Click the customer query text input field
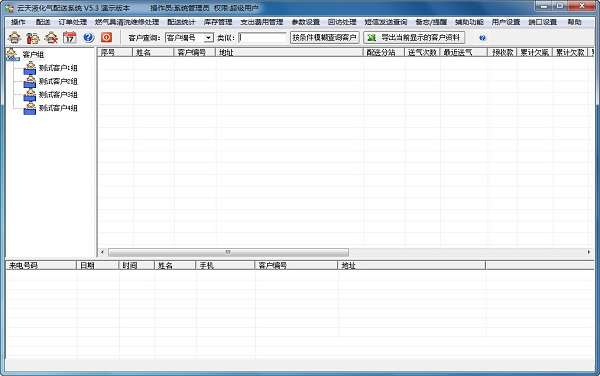 262,37
